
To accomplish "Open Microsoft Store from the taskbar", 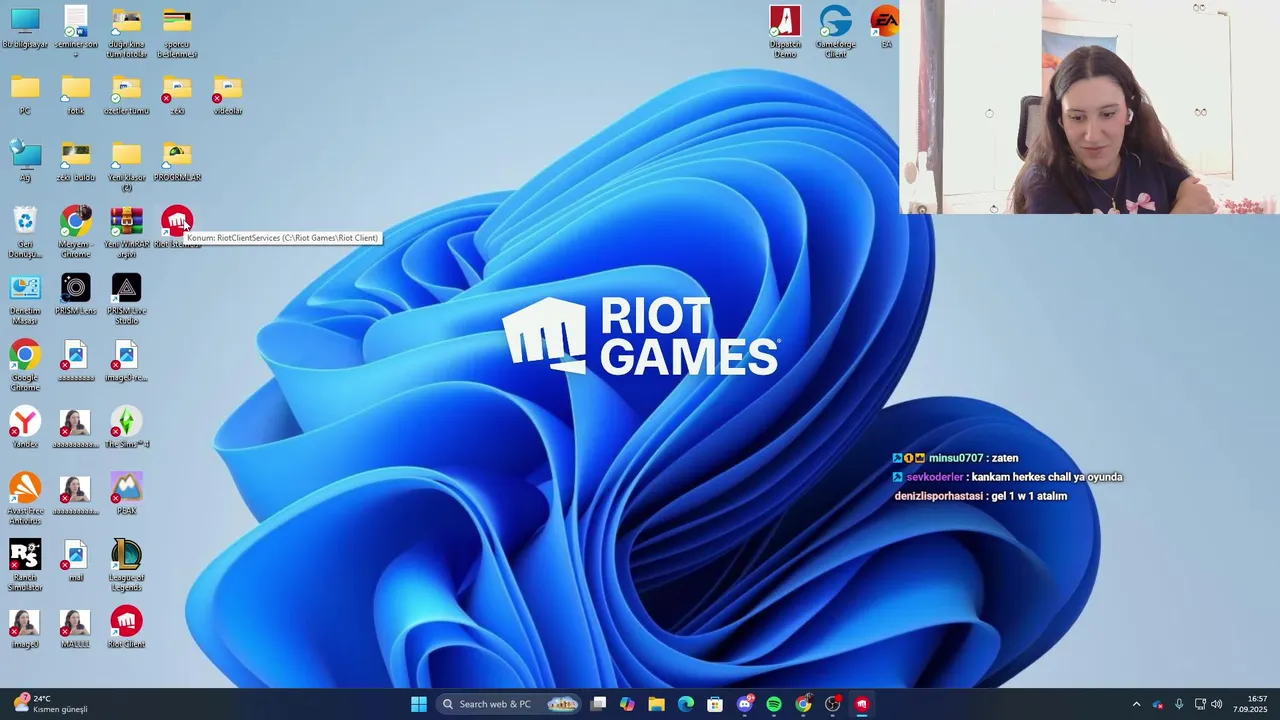I will 715,704.
